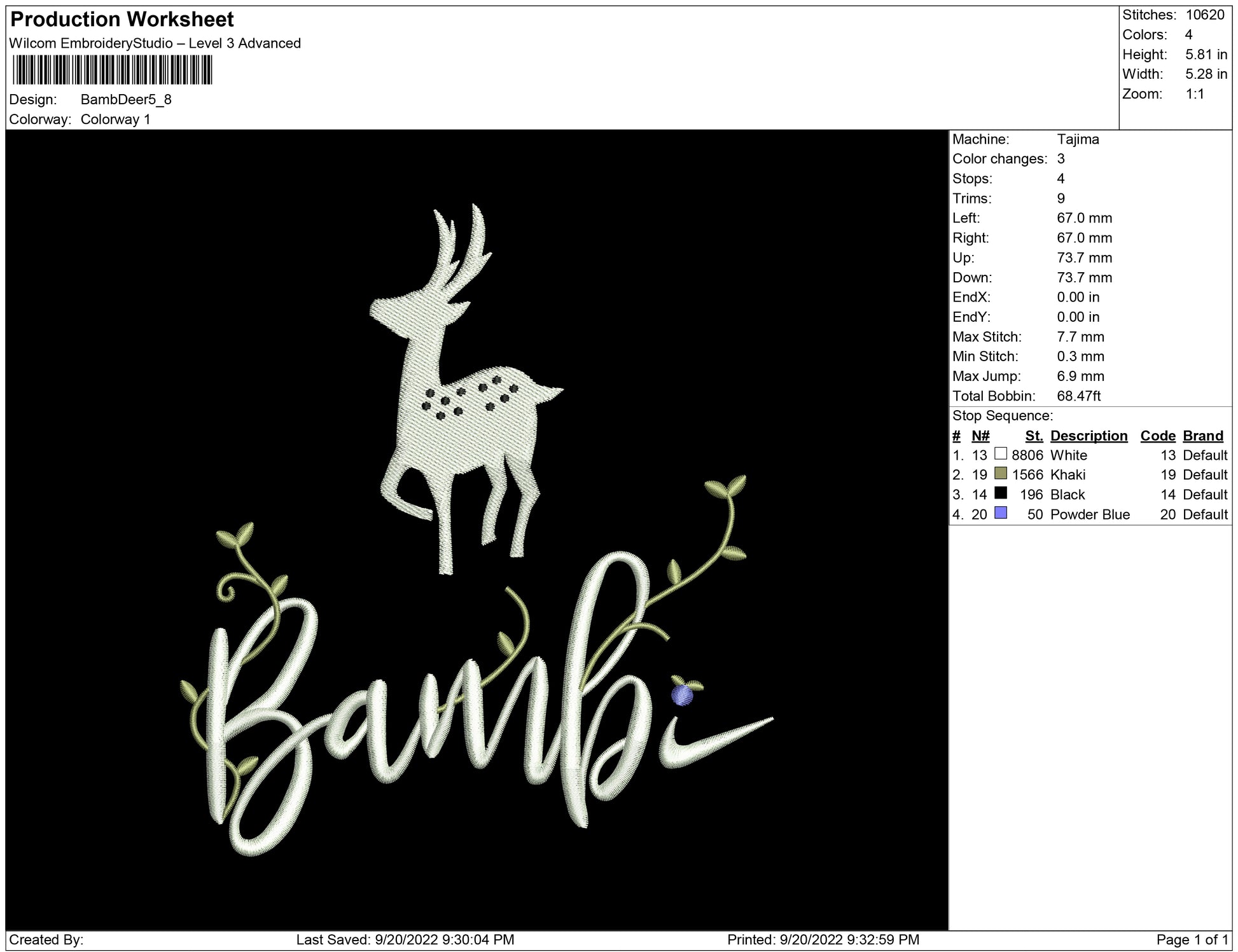Image resolution: width=1238 pixels, height=952 pixels.
Task: Click the Stop Sequence heading
Action: coord(1002,416)
